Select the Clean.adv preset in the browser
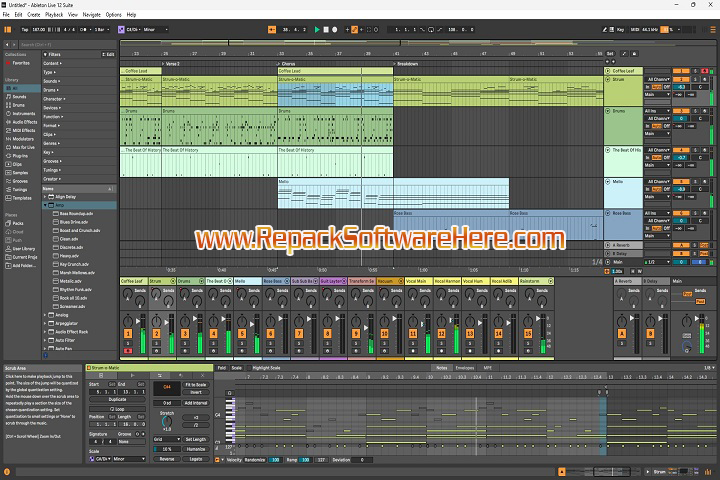 click(68, 239)
